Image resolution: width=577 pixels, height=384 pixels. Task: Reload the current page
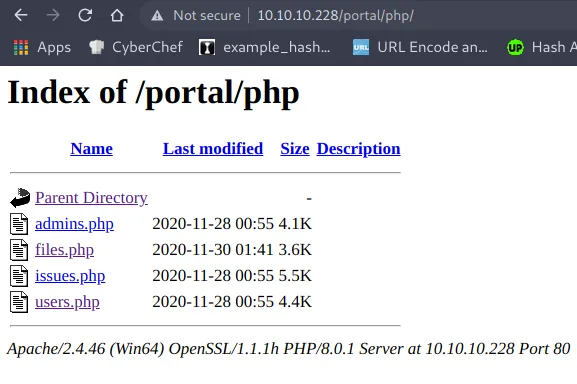pyautogui.click(x=85, y=15)
